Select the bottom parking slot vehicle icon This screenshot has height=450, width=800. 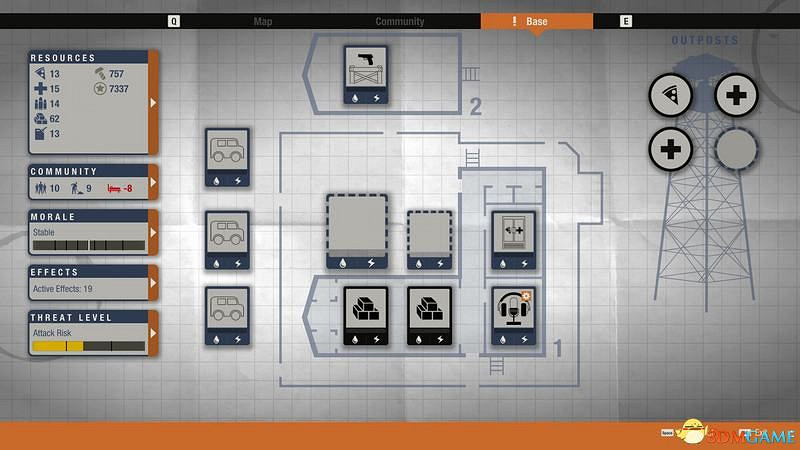coord(227,316)
